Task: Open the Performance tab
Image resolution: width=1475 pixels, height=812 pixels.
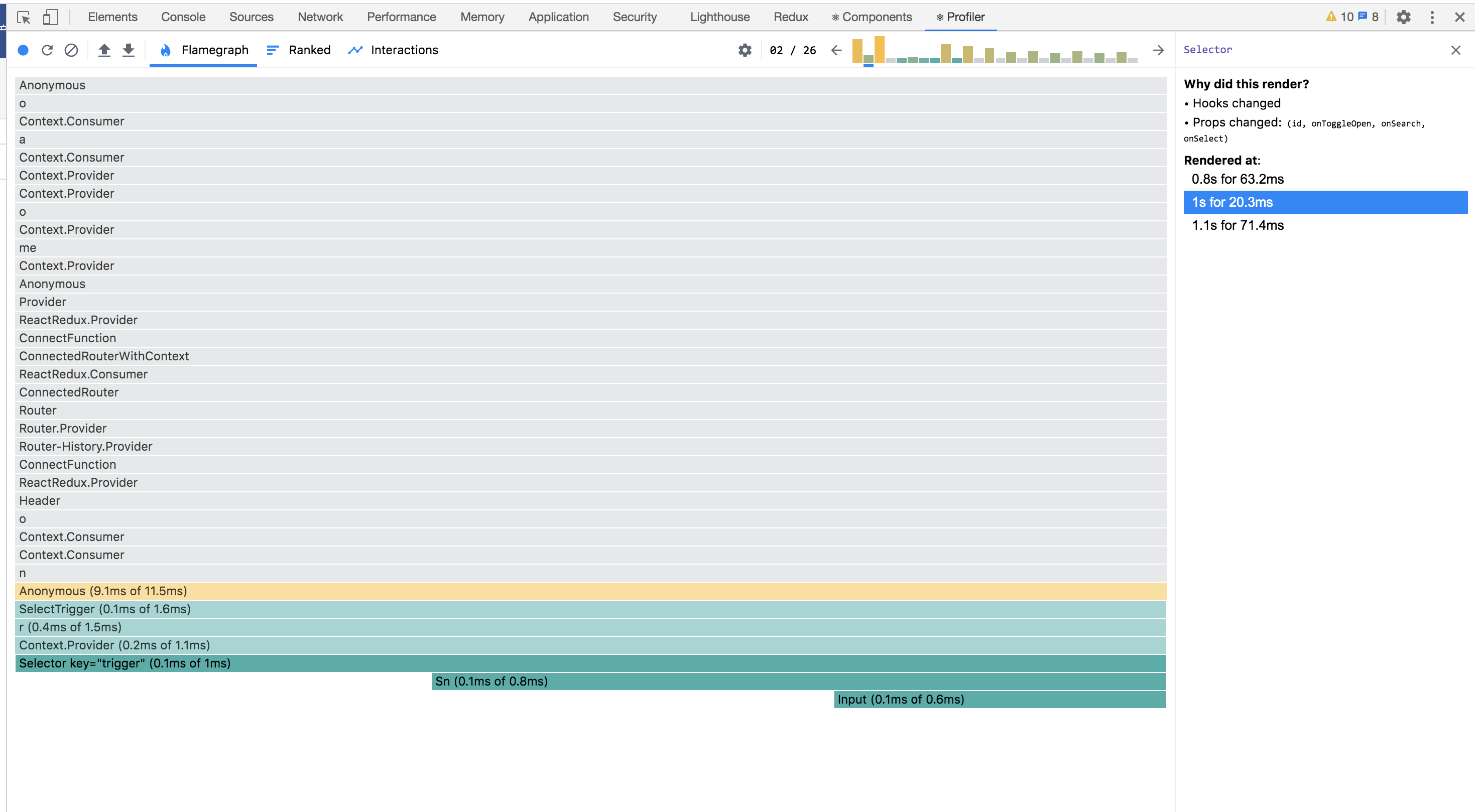Action: click(x=402, y=17)
